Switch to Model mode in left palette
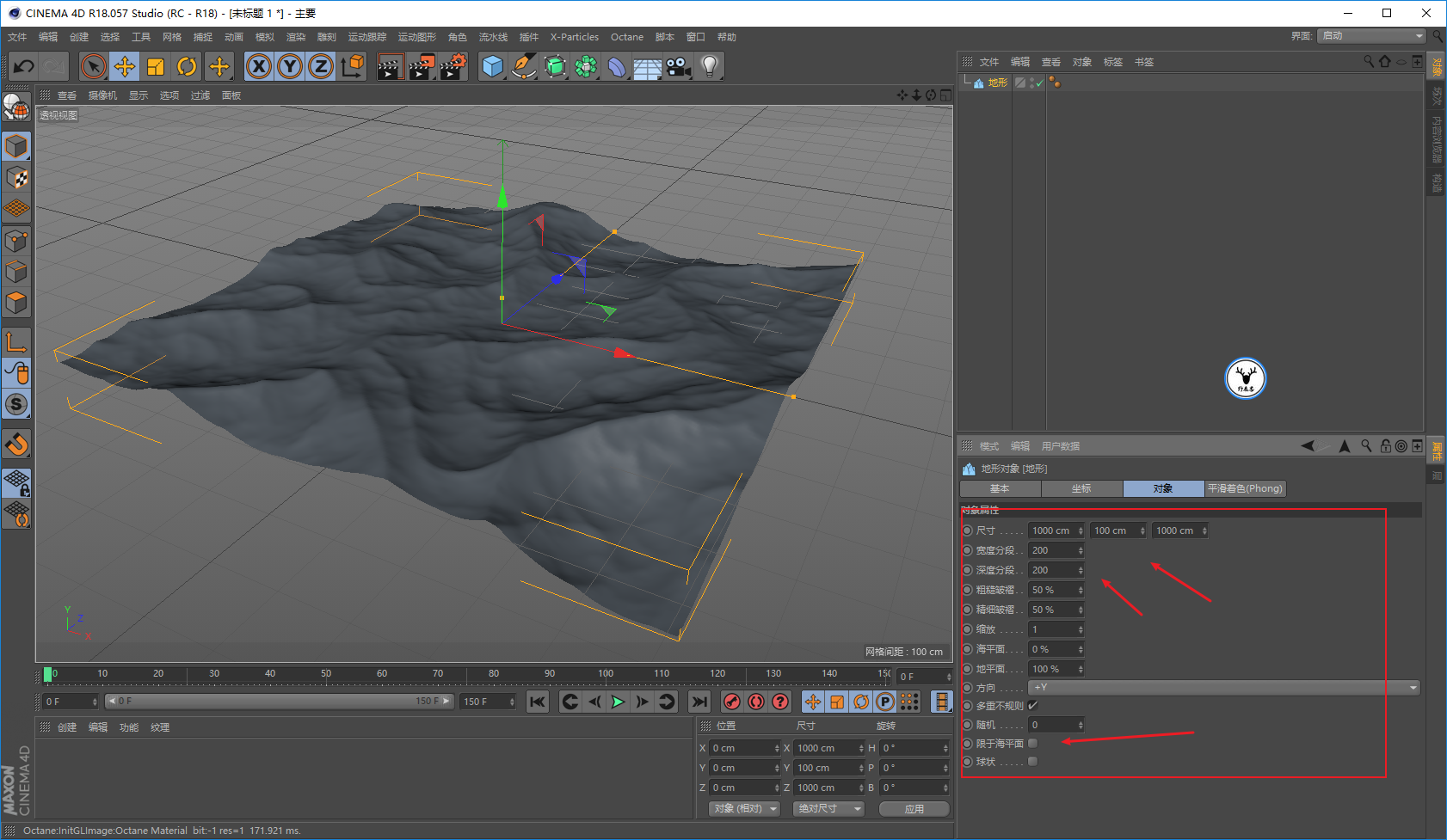The height and width of the screenshot is (840, 1447). pos(16,147)
